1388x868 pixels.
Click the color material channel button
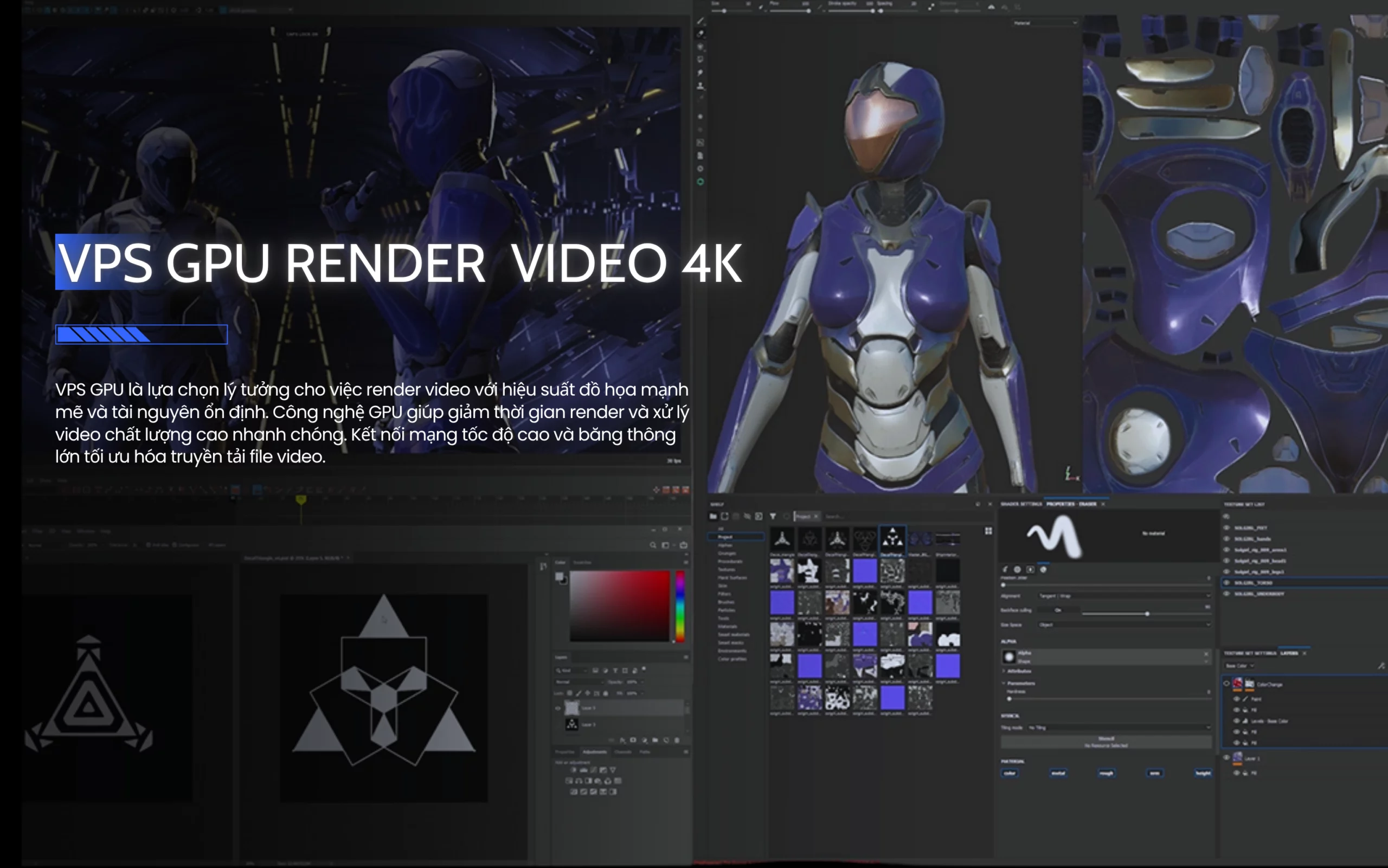1010,773
